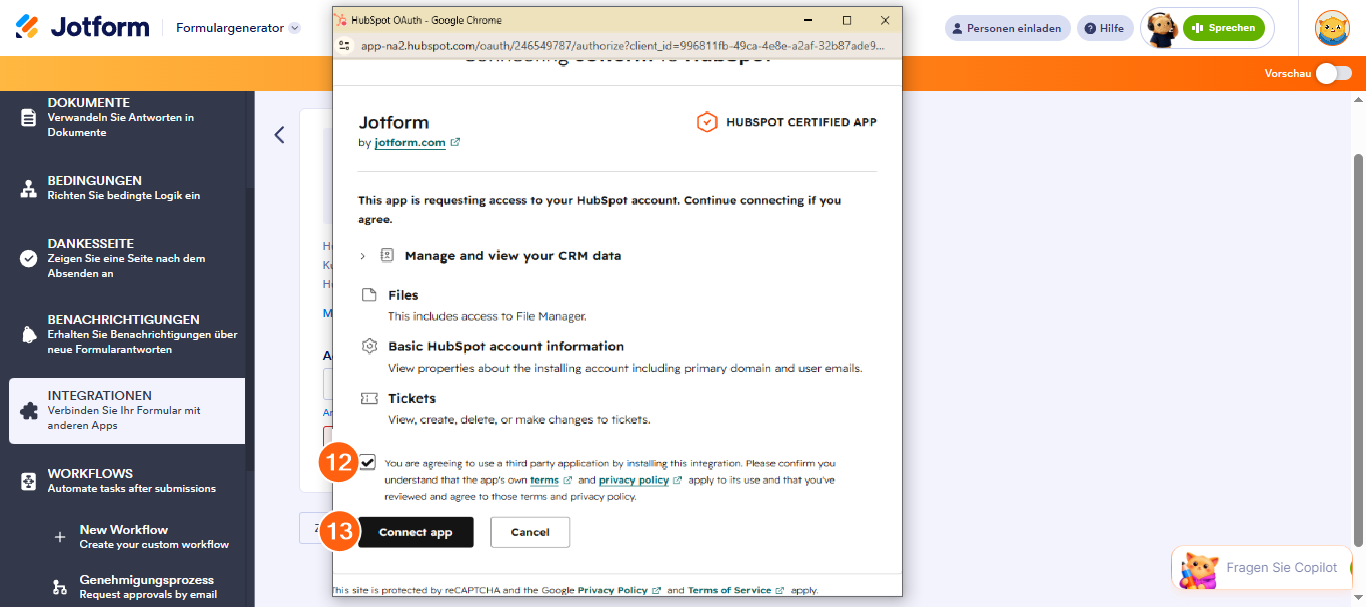The image size is (1366, 607).
Task: Click the site information icon in address bar
Action: [345, 45]
